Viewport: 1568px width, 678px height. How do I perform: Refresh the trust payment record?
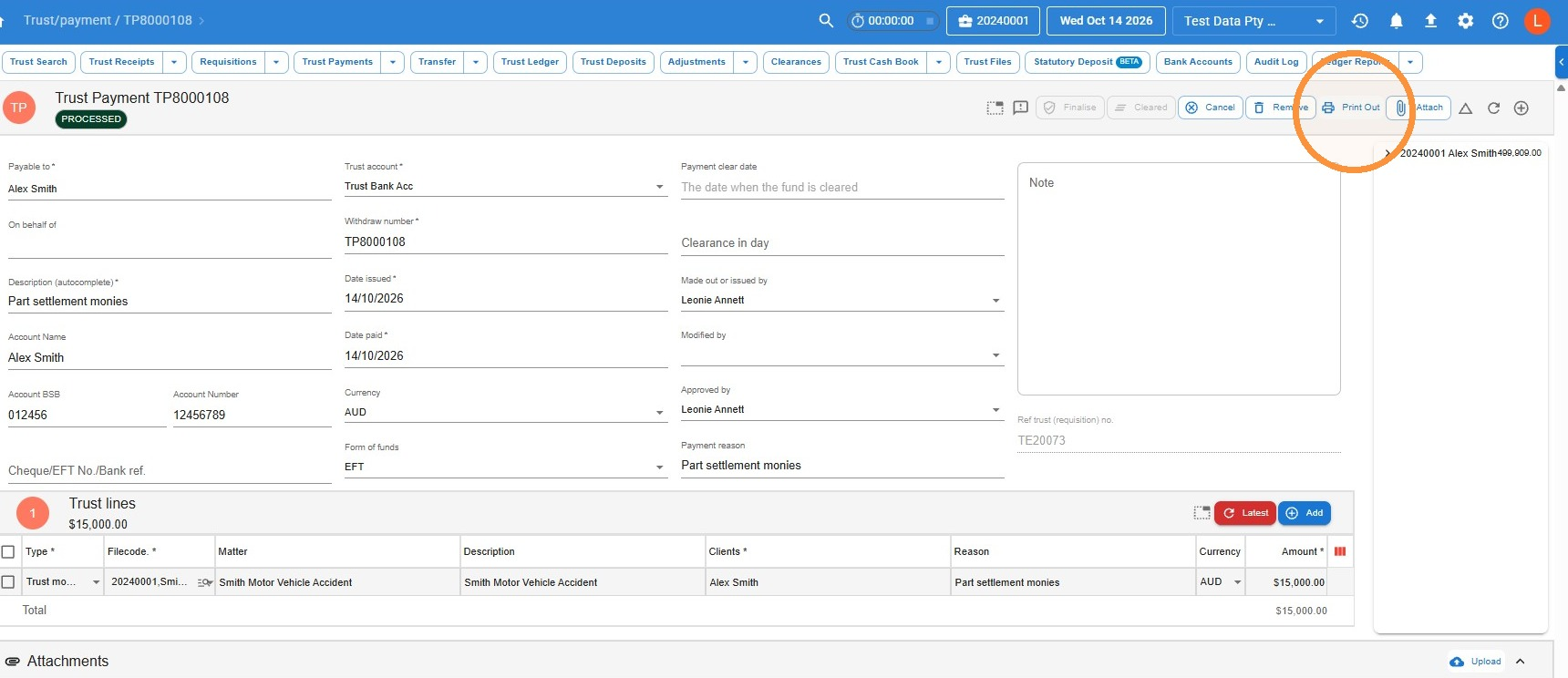pyautogui.click(x=1493, y=108)
